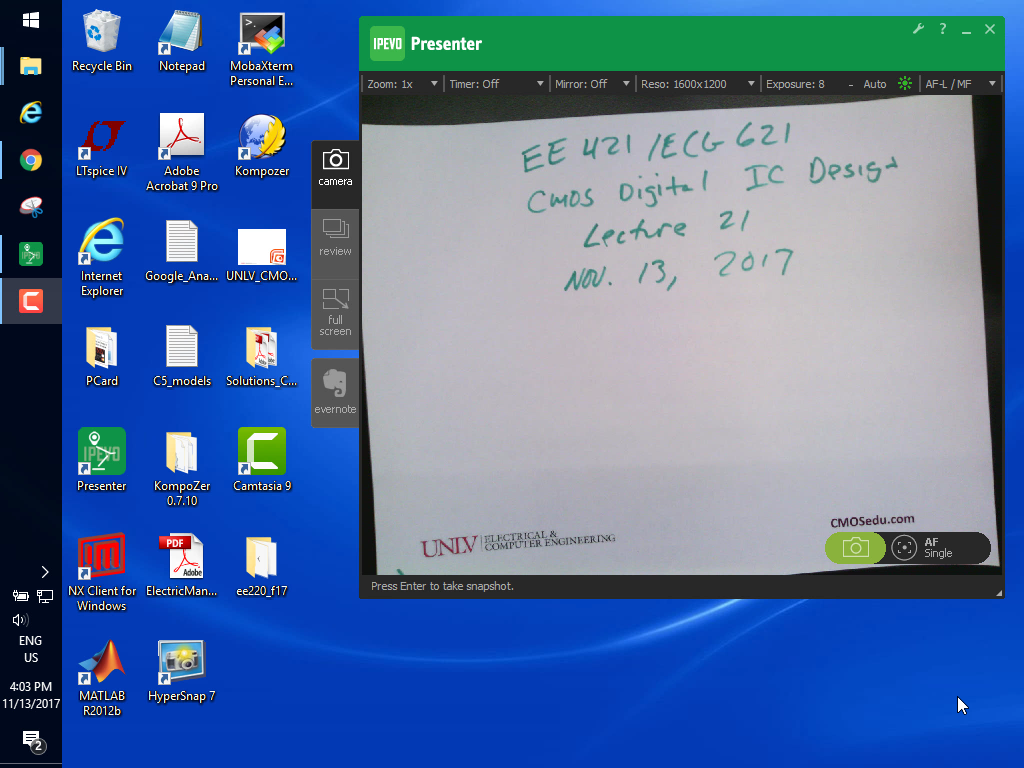The width and height of the screenshot is (1024, 768).
Task: Take a snapshot with the green camera button
Action: tap(855, 547)
